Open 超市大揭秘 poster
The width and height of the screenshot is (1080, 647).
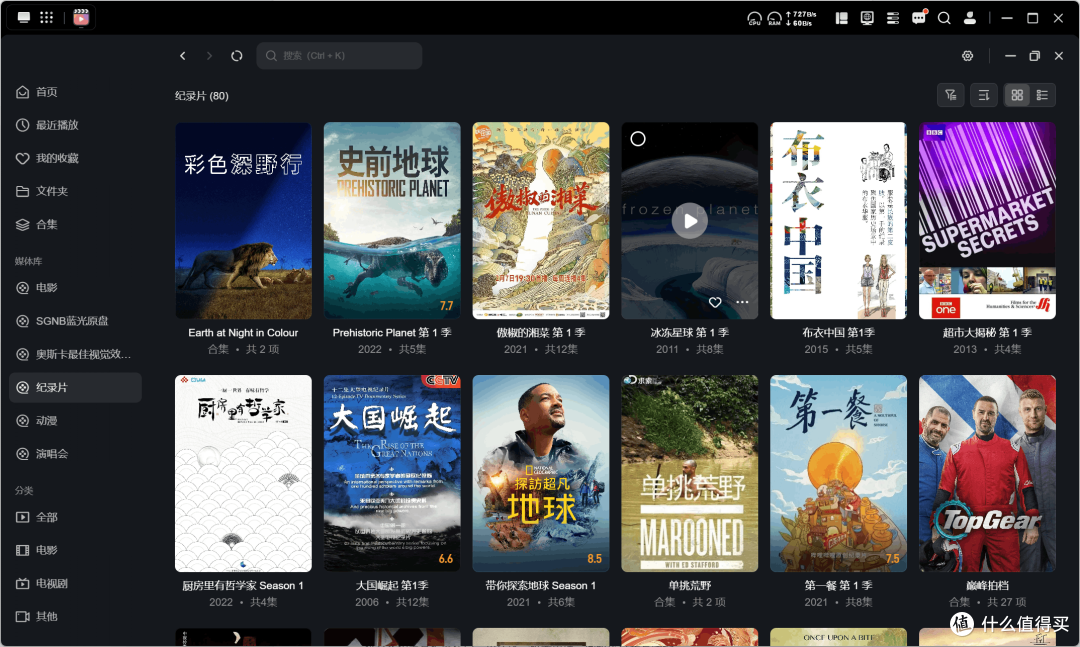(987, 220)
